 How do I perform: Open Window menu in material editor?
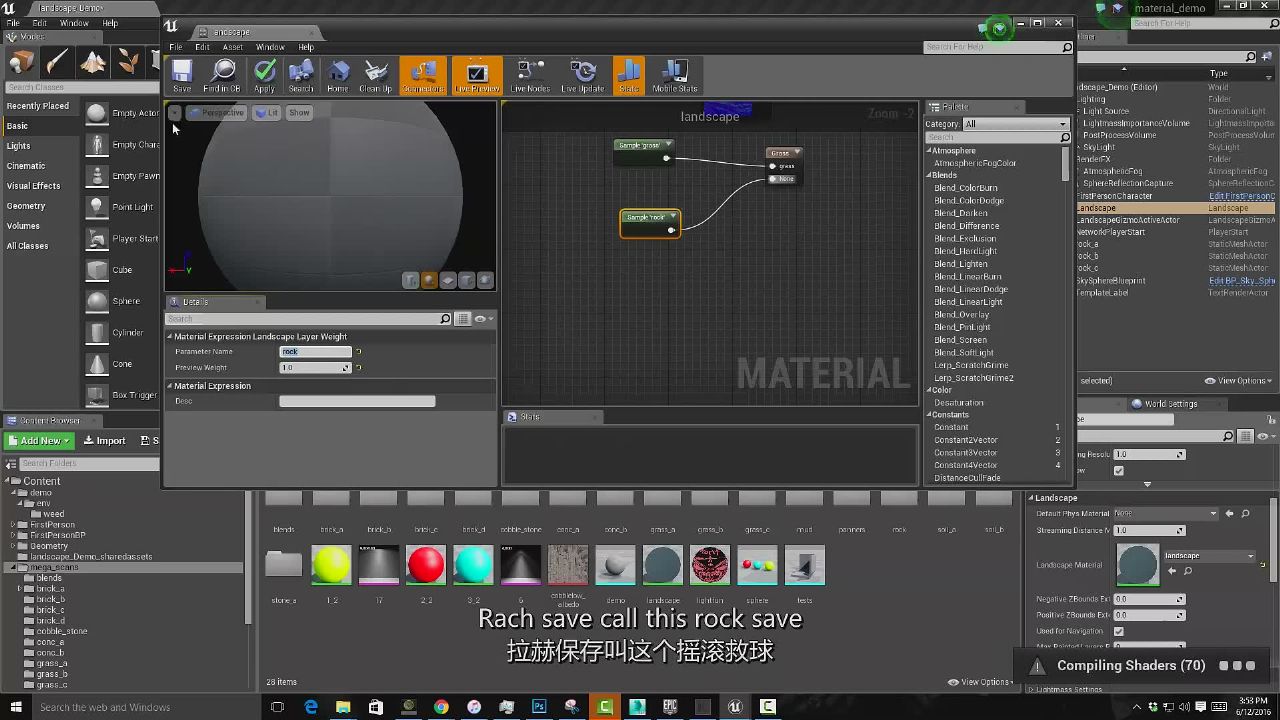tap(270, 47)
